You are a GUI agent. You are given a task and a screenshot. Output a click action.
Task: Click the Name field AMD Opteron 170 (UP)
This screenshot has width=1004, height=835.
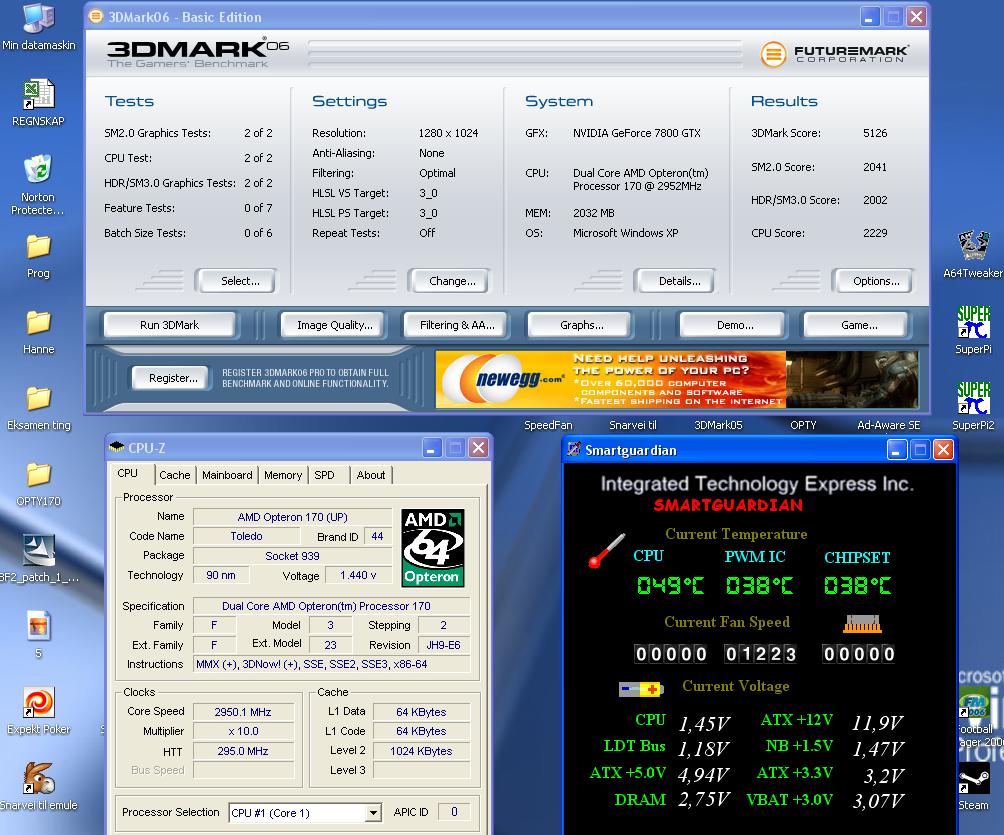click(x=293, y=517)
